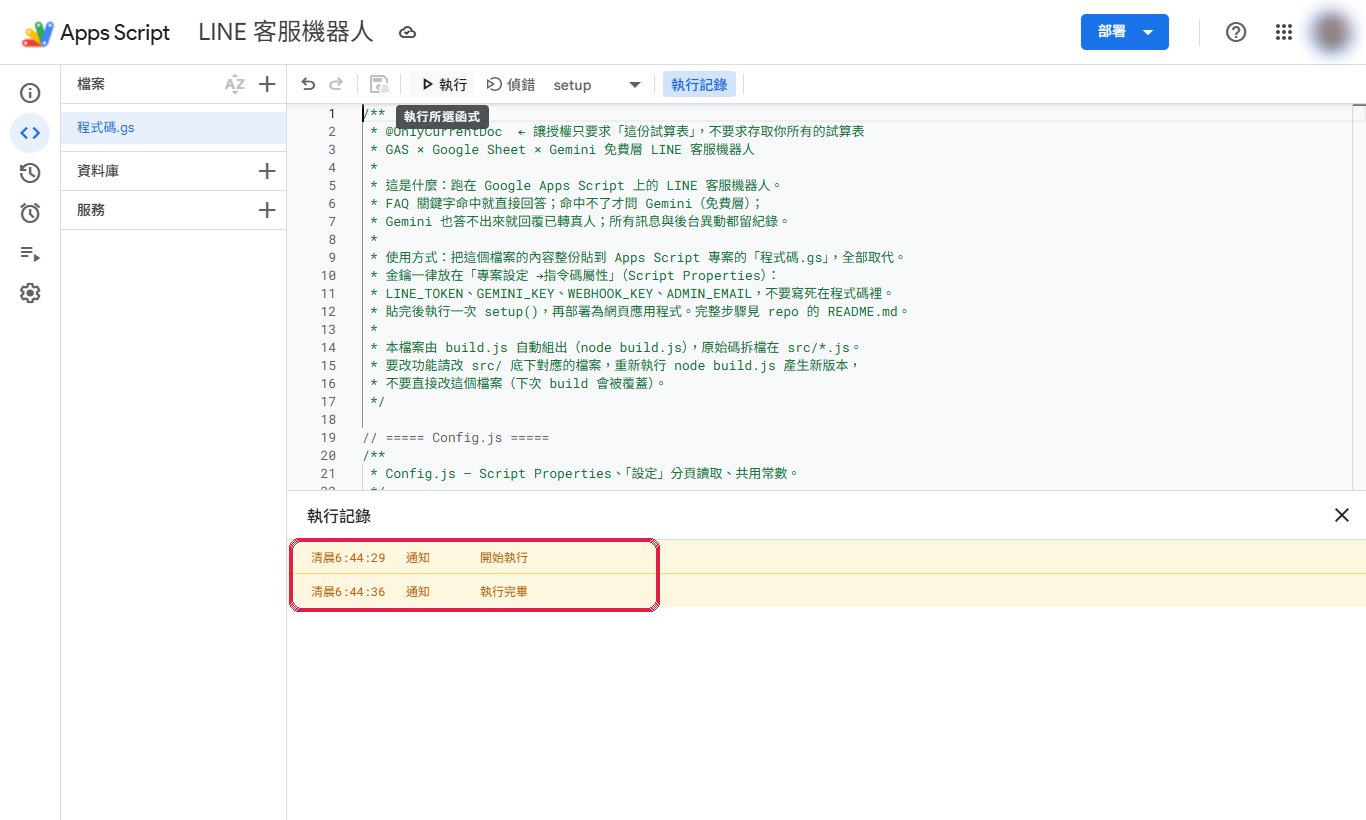Open the Google apps grid
This screenshot has height=820, width=1366.
point(1284,32)
